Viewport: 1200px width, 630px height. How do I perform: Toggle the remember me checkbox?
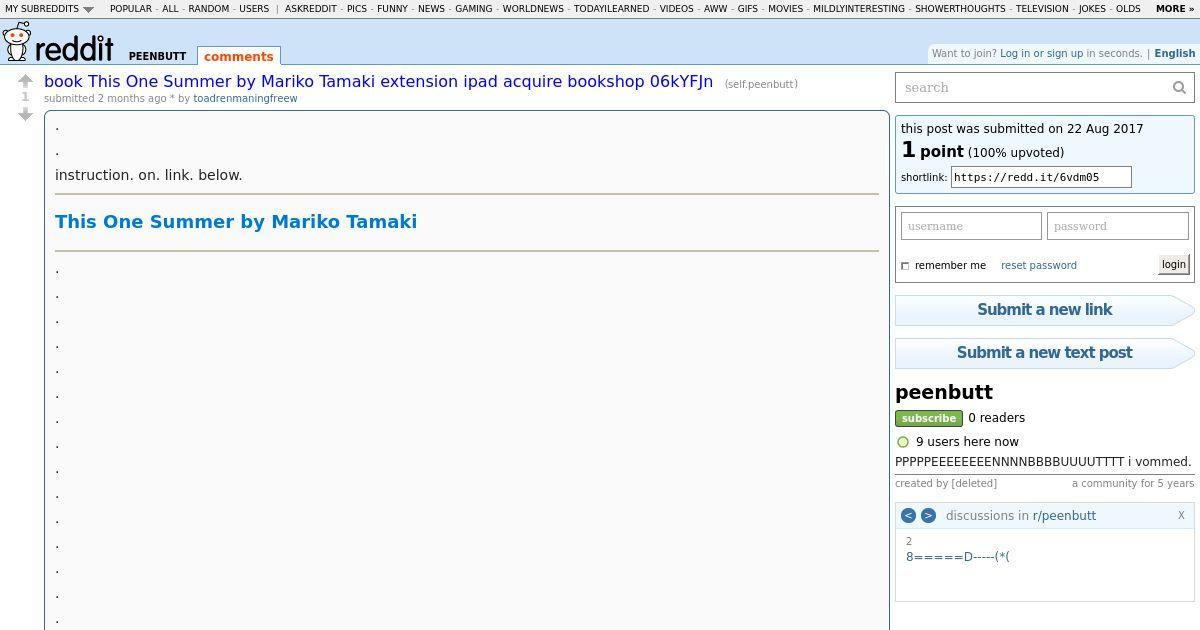pyautogui.click(x=905, y=266)
